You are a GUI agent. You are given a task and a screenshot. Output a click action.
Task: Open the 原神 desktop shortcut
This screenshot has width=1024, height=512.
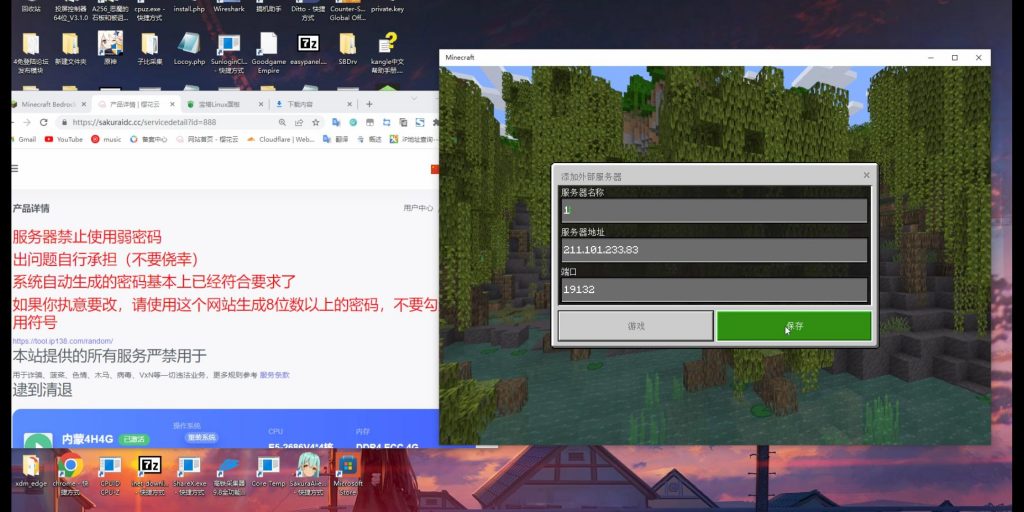(110, 48)
